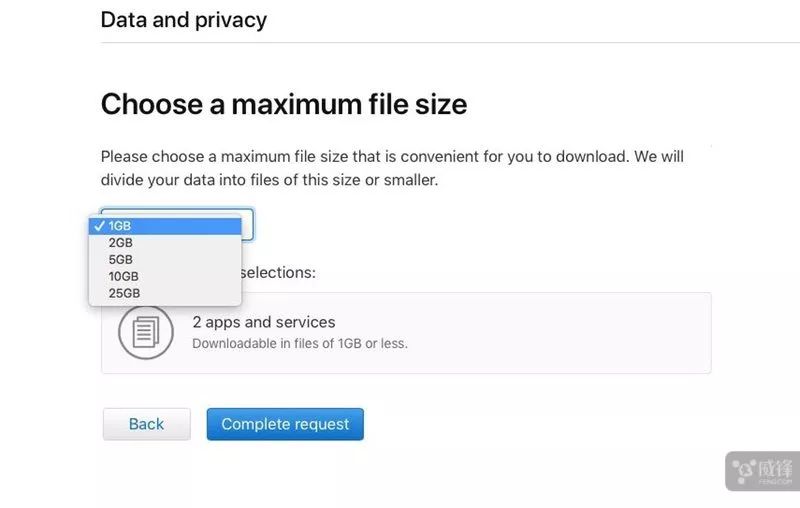Click the divider line below the header
This screenshot has width=800, height=508.
450,43
